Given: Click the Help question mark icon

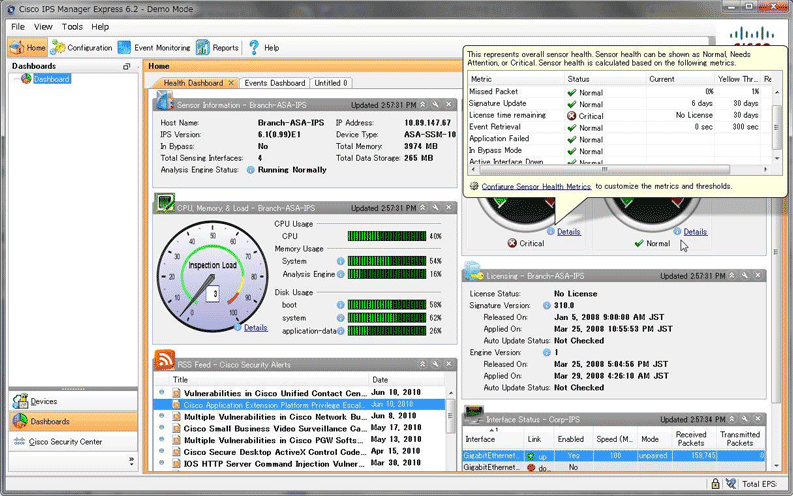Looking at the screenshot, I should click(x=254, y=47).
